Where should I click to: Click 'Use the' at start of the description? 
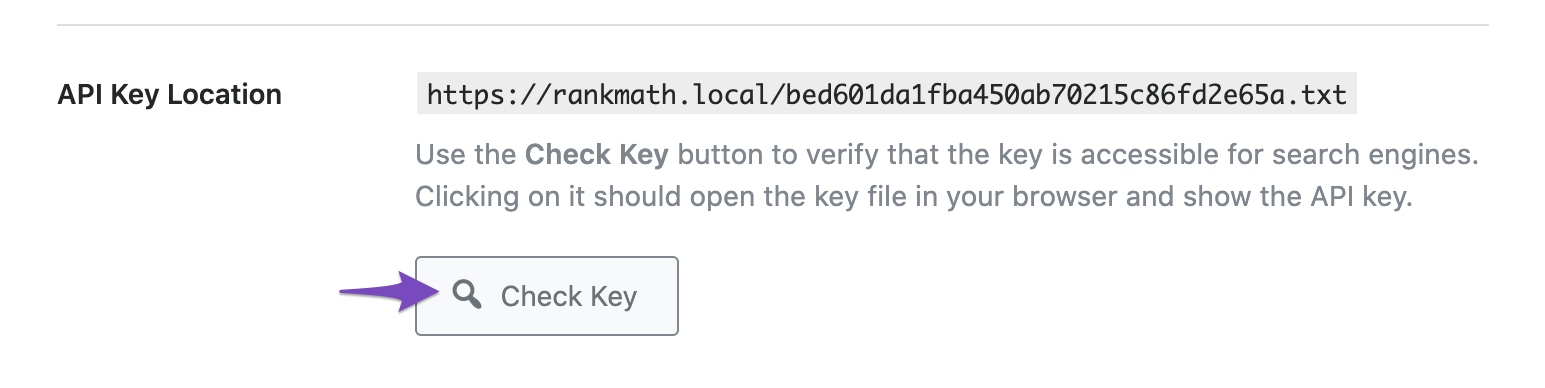point(467,156)
